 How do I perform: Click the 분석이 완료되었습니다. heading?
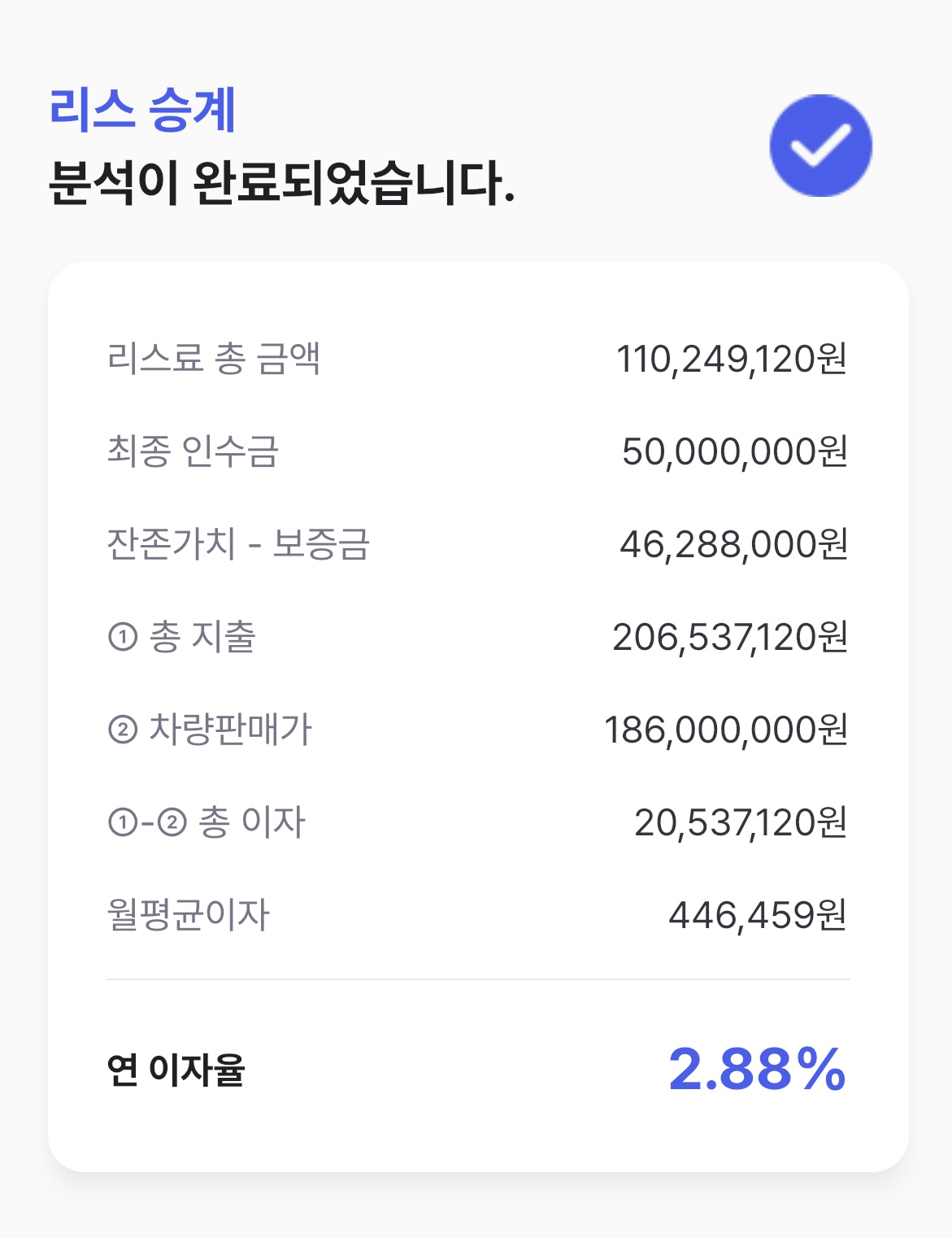click(x=281, y=184)
